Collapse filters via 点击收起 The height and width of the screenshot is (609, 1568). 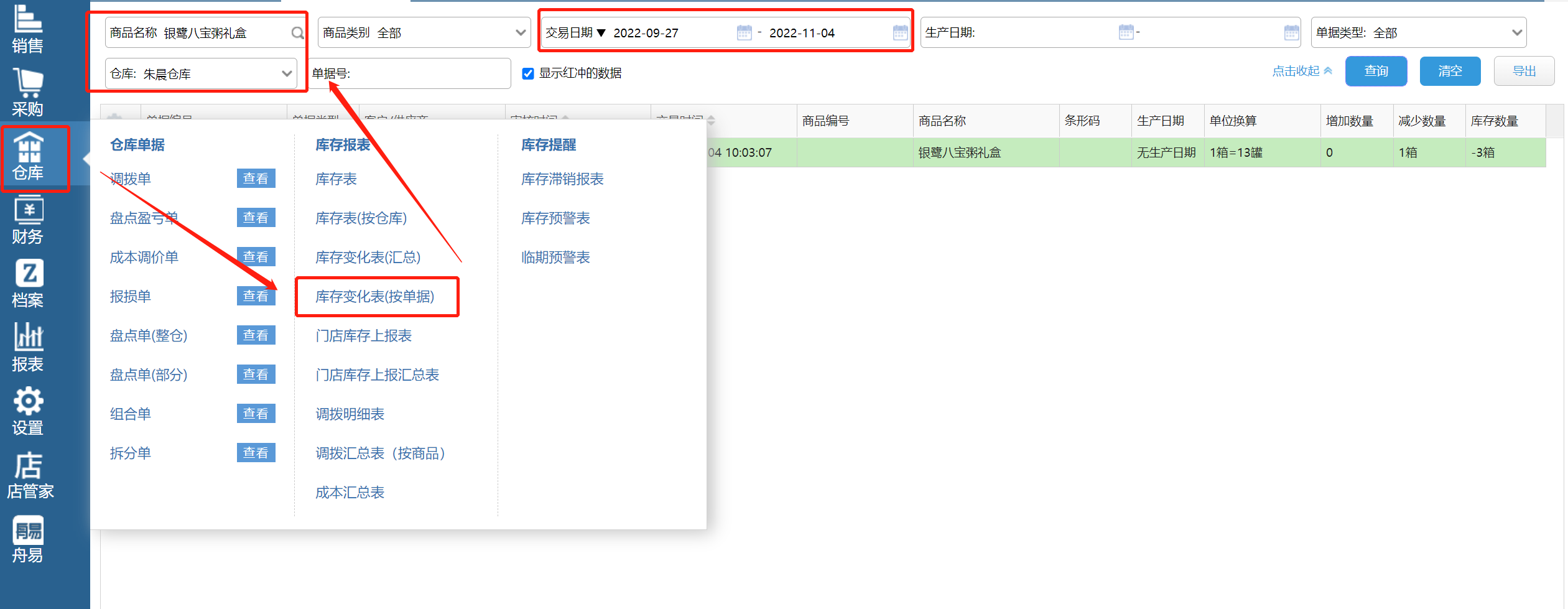[x=1302, y=71]
